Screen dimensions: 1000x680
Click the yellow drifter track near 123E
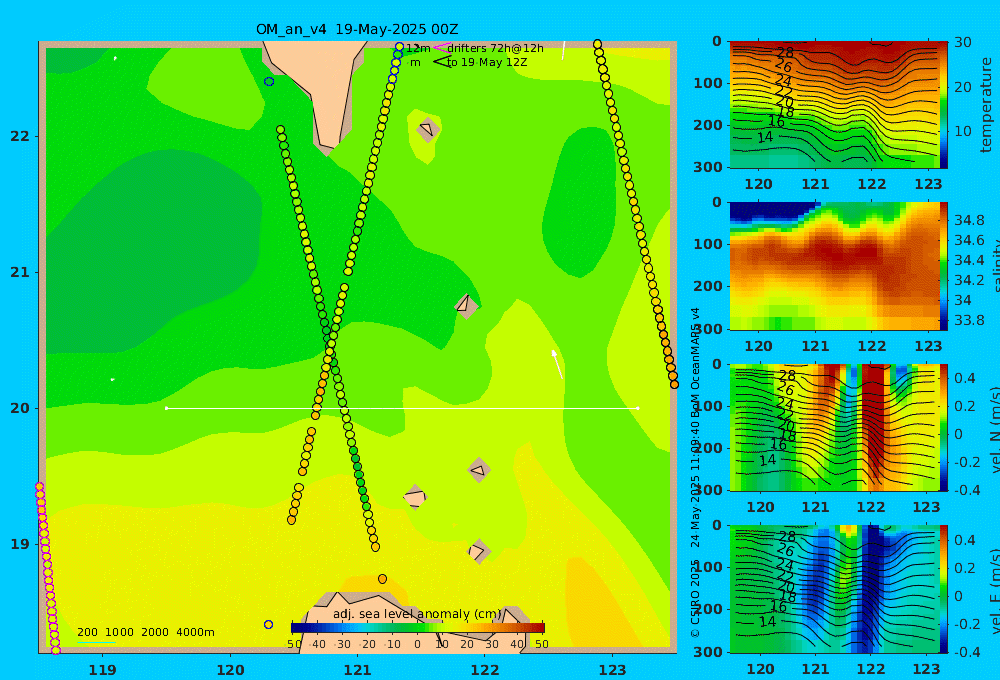tap(636, 214)
